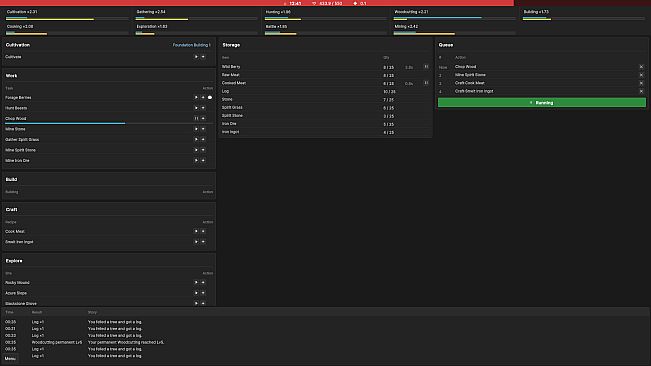
Task: Play the Forage Berries task
Action: (x=196, y=98)
